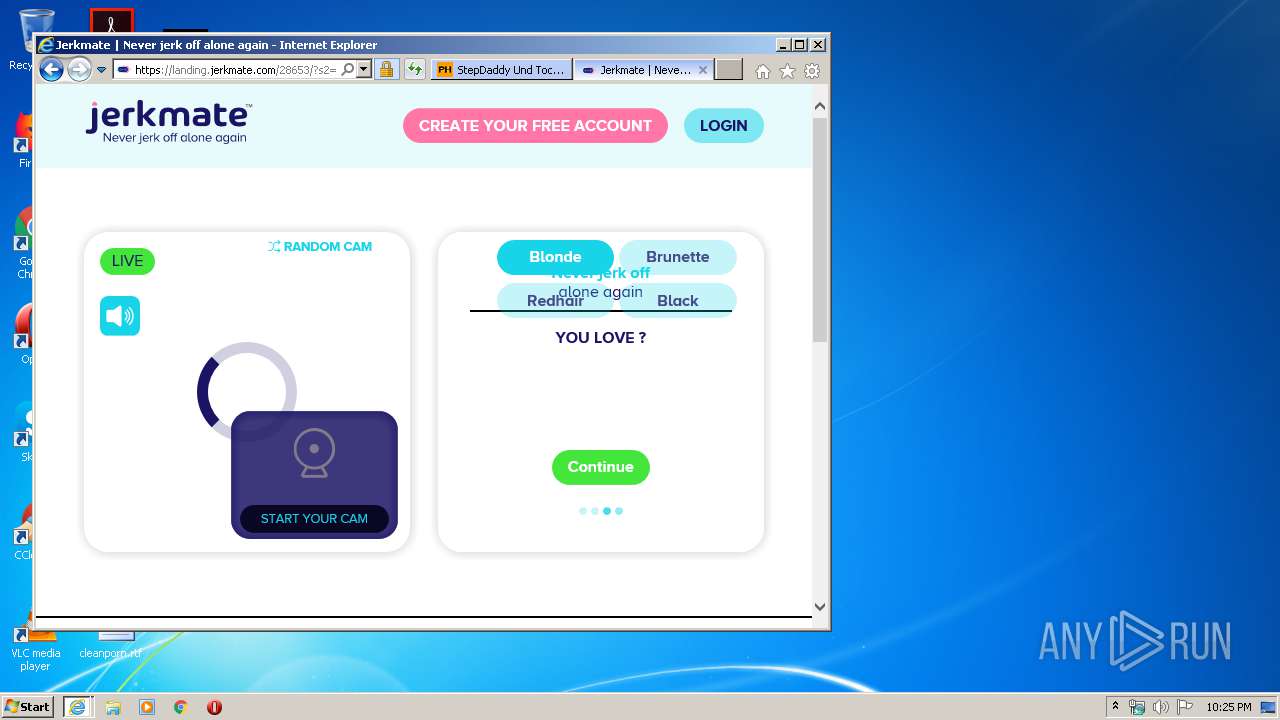Select the Brunette option

pyautogui.click(x=678, y=257)
